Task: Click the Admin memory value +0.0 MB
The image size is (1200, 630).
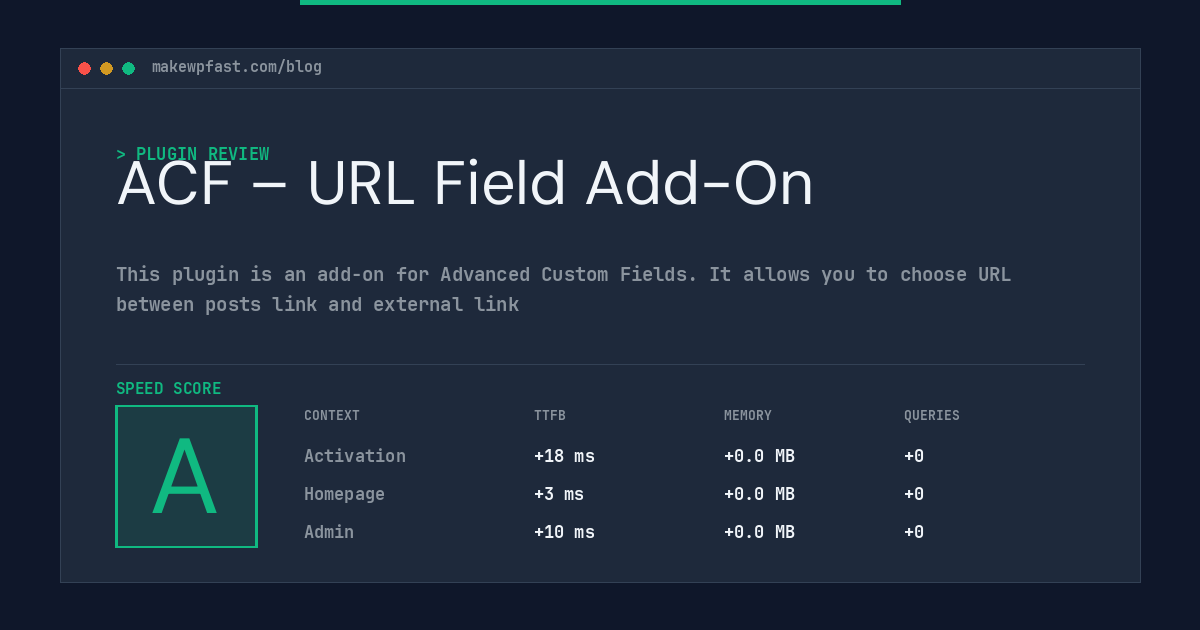Action: coord(759,532)
